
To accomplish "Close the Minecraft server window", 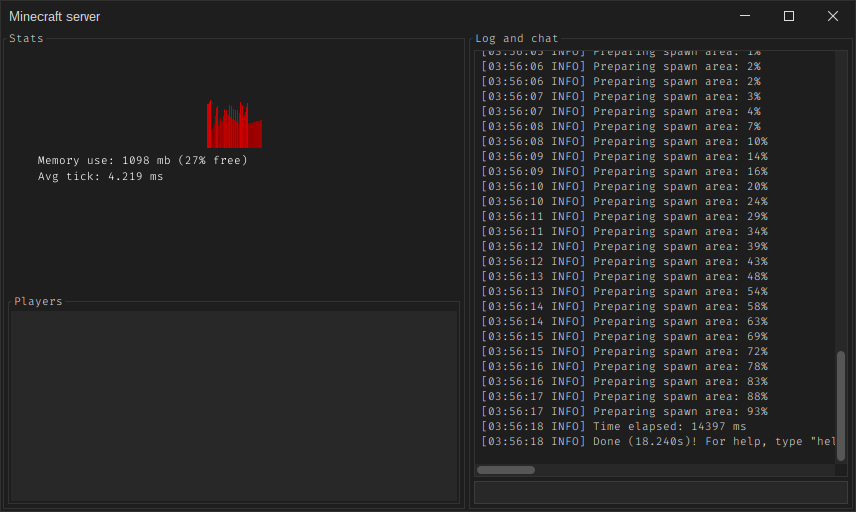I will pyautogui.click(x=833, y=16).
